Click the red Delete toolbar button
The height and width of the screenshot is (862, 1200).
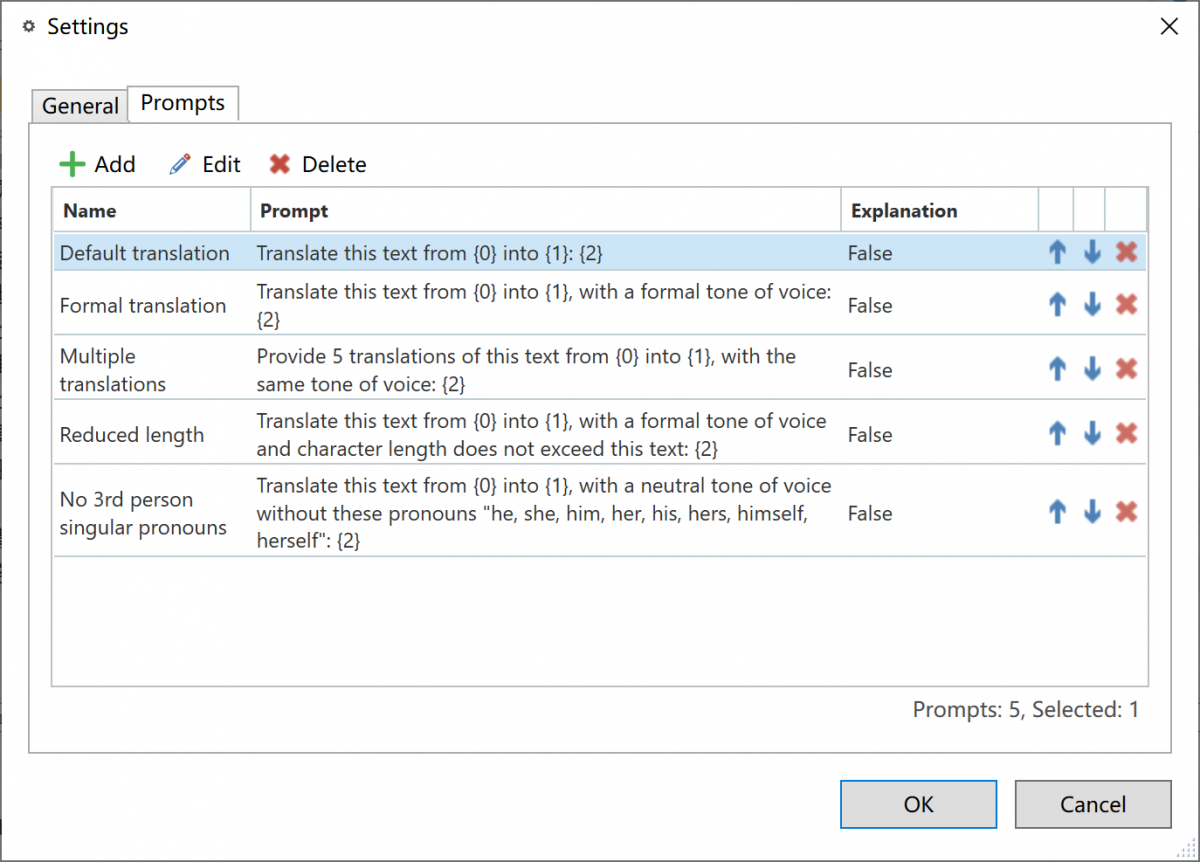click(318, 164)
